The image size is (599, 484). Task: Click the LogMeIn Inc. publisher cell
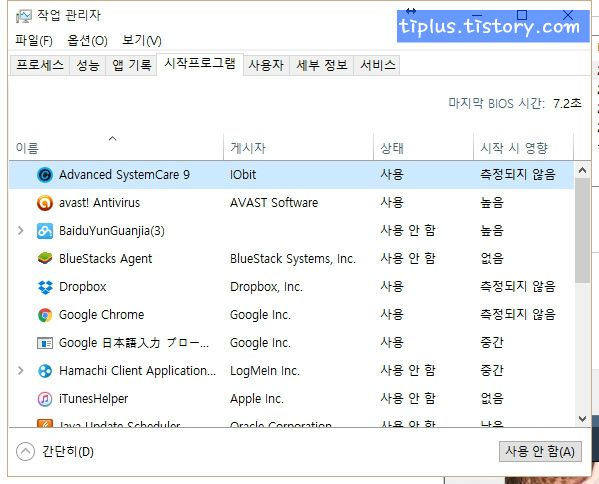click(x=265, y=371)
